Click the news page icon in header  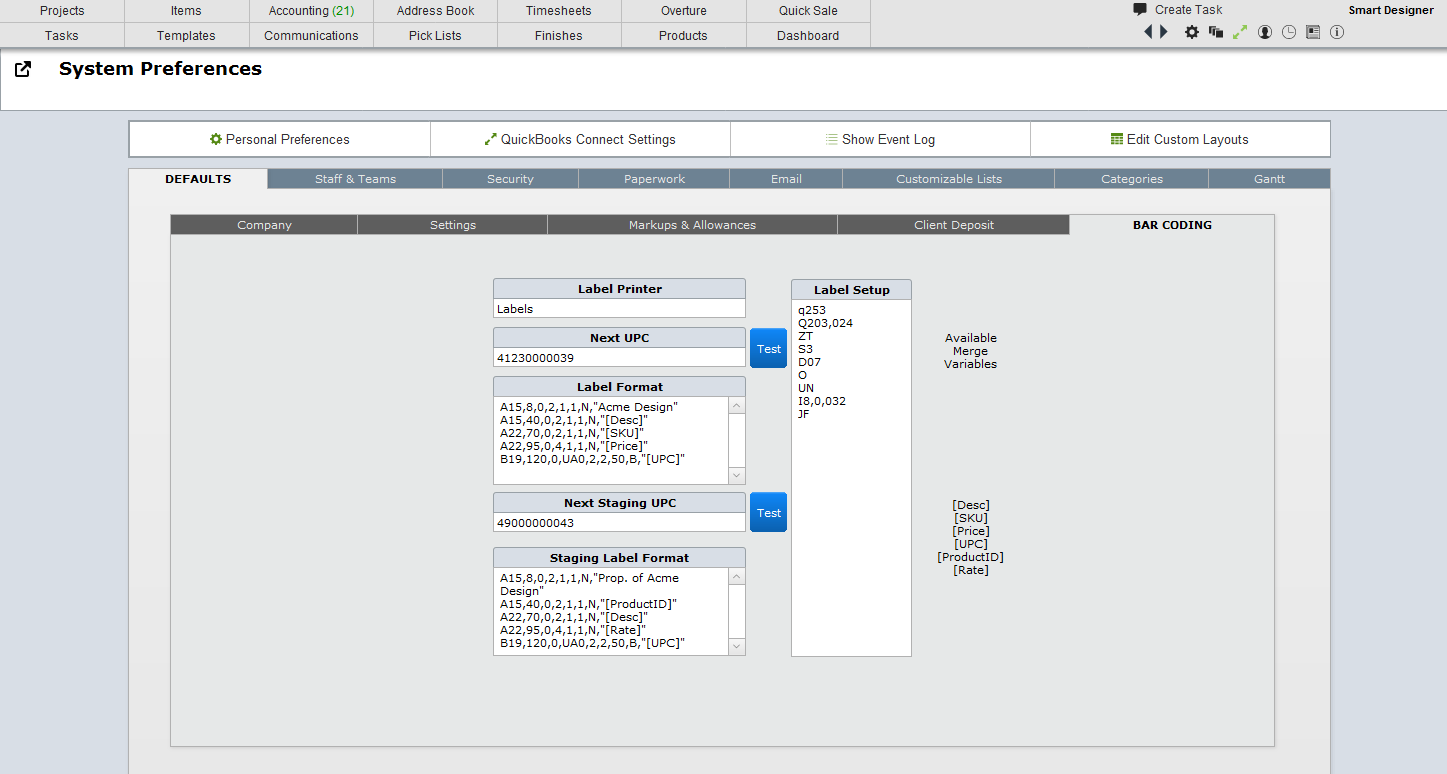point(1313,32)
